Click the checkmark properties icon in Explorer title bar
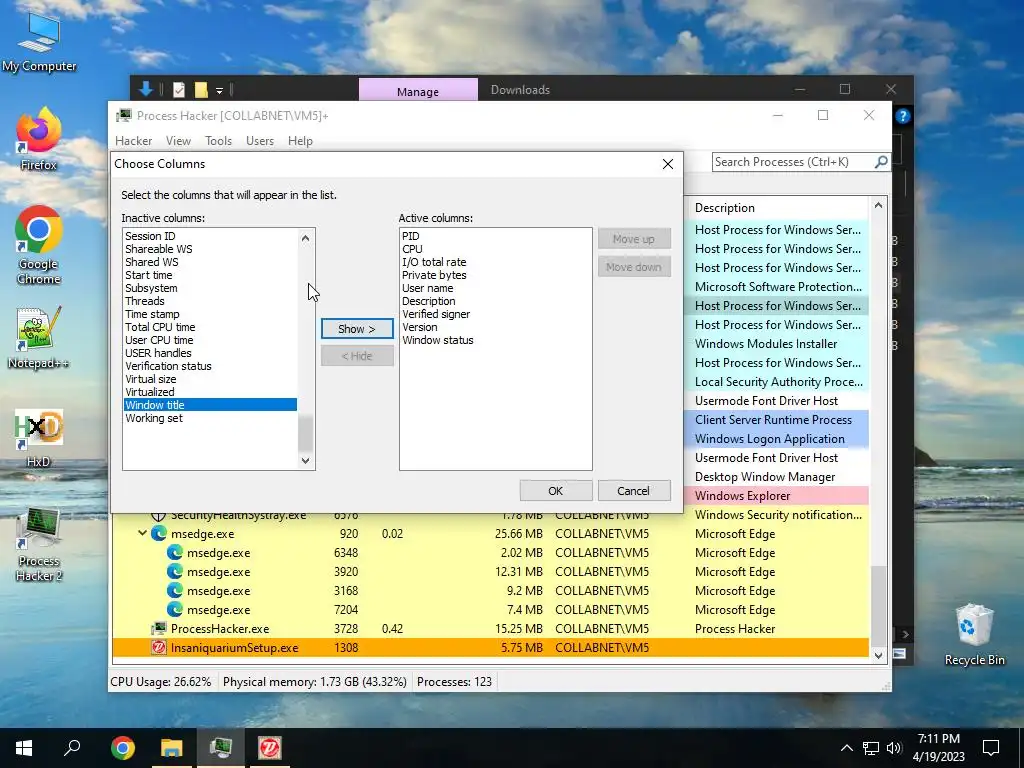The image size is (1024, 768). click(178, 89)
